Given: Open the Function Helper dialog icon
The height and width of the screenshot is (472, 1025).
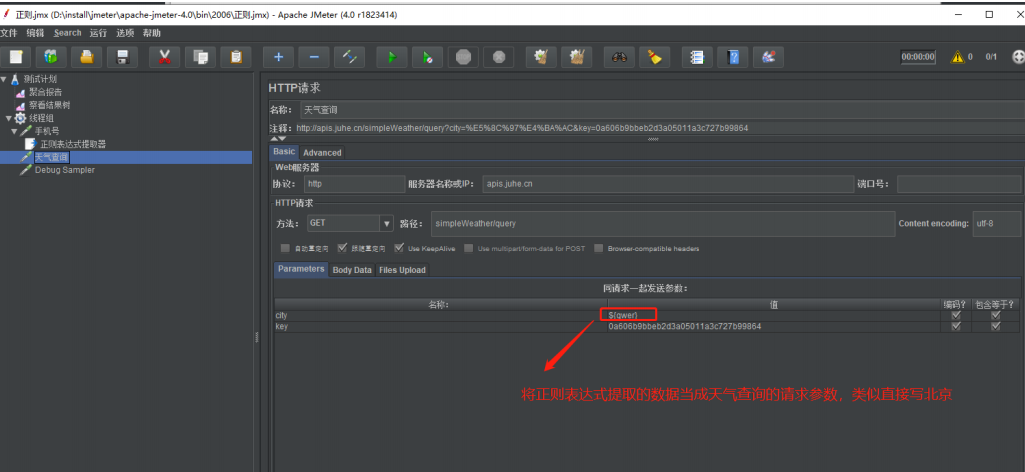Looking at the screenshot, I should [697, 58].
